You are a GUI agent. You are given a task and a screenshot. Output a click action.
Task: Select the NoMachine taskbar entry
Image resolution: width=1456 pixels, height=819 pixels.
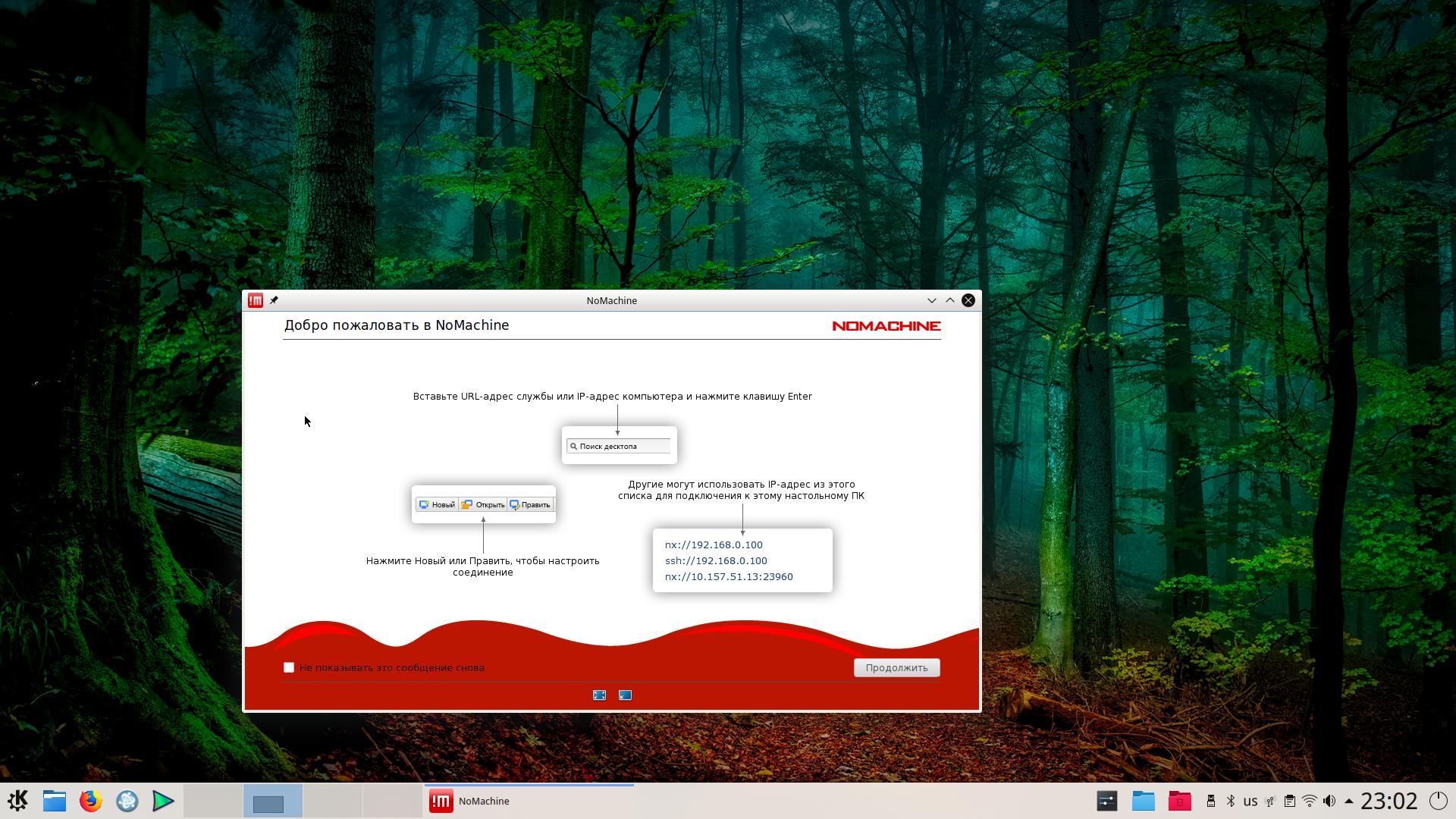pos(529,801)
